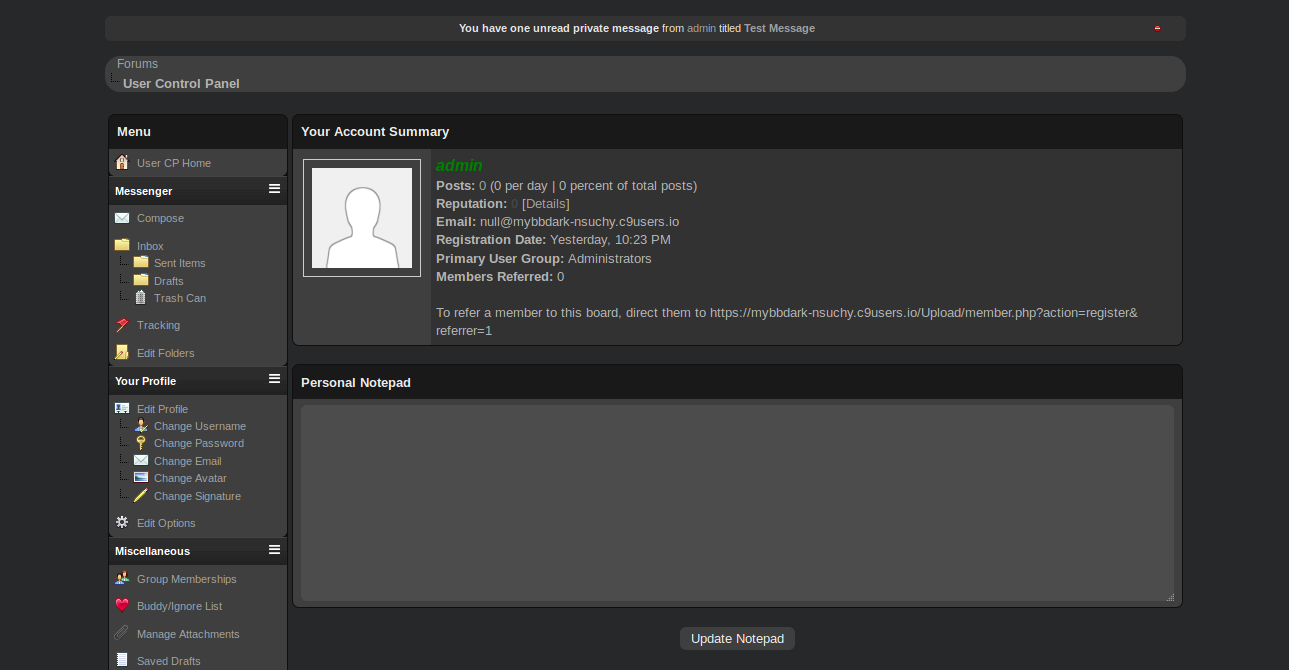This screenshot has height=670, width=1289.
Task: Click the Change Avatar picture icon
Action: (141, 477)
